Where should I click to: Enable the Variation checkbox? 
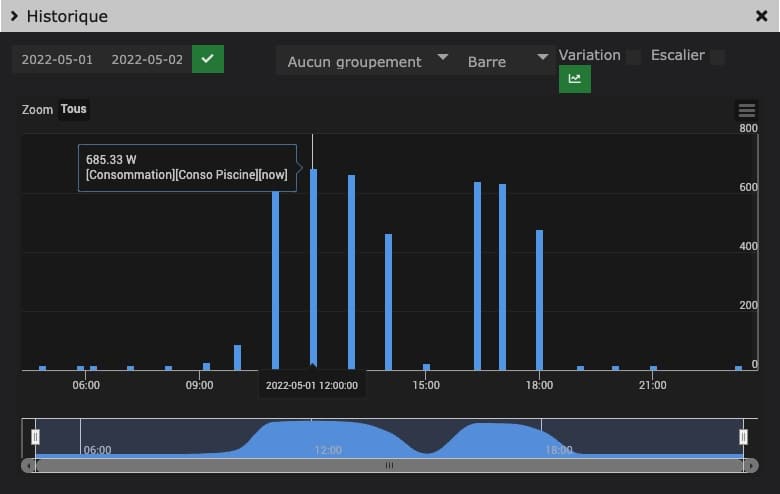(x=634, y=57)
